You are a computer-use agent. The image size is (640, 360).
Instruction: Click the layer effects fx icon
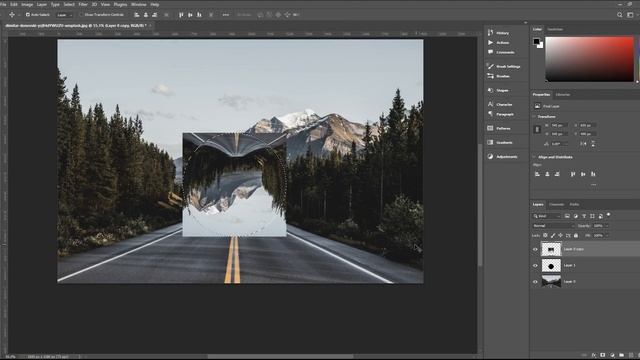594,355
